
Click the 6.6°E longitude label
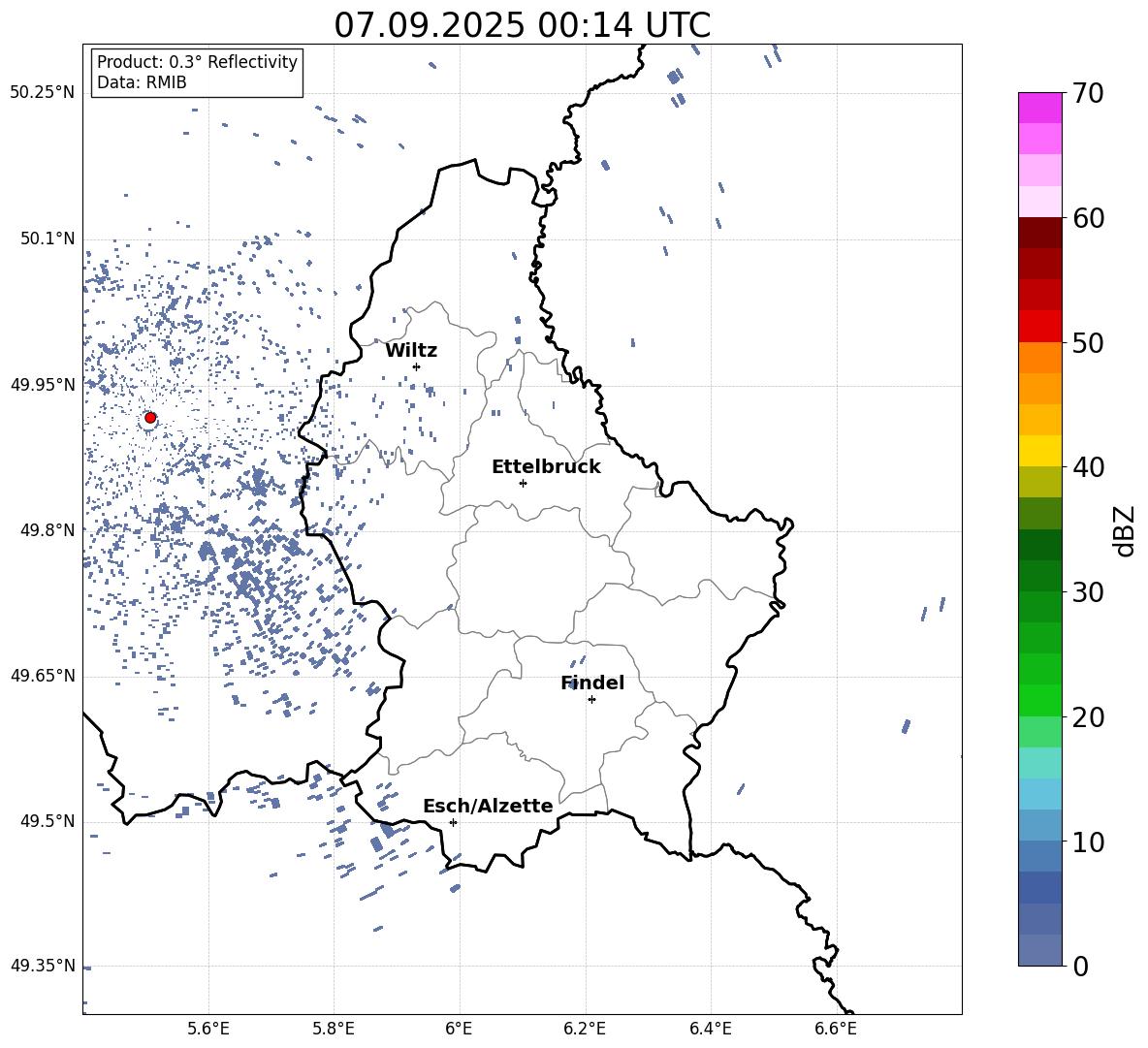(x=836, y=1029)
